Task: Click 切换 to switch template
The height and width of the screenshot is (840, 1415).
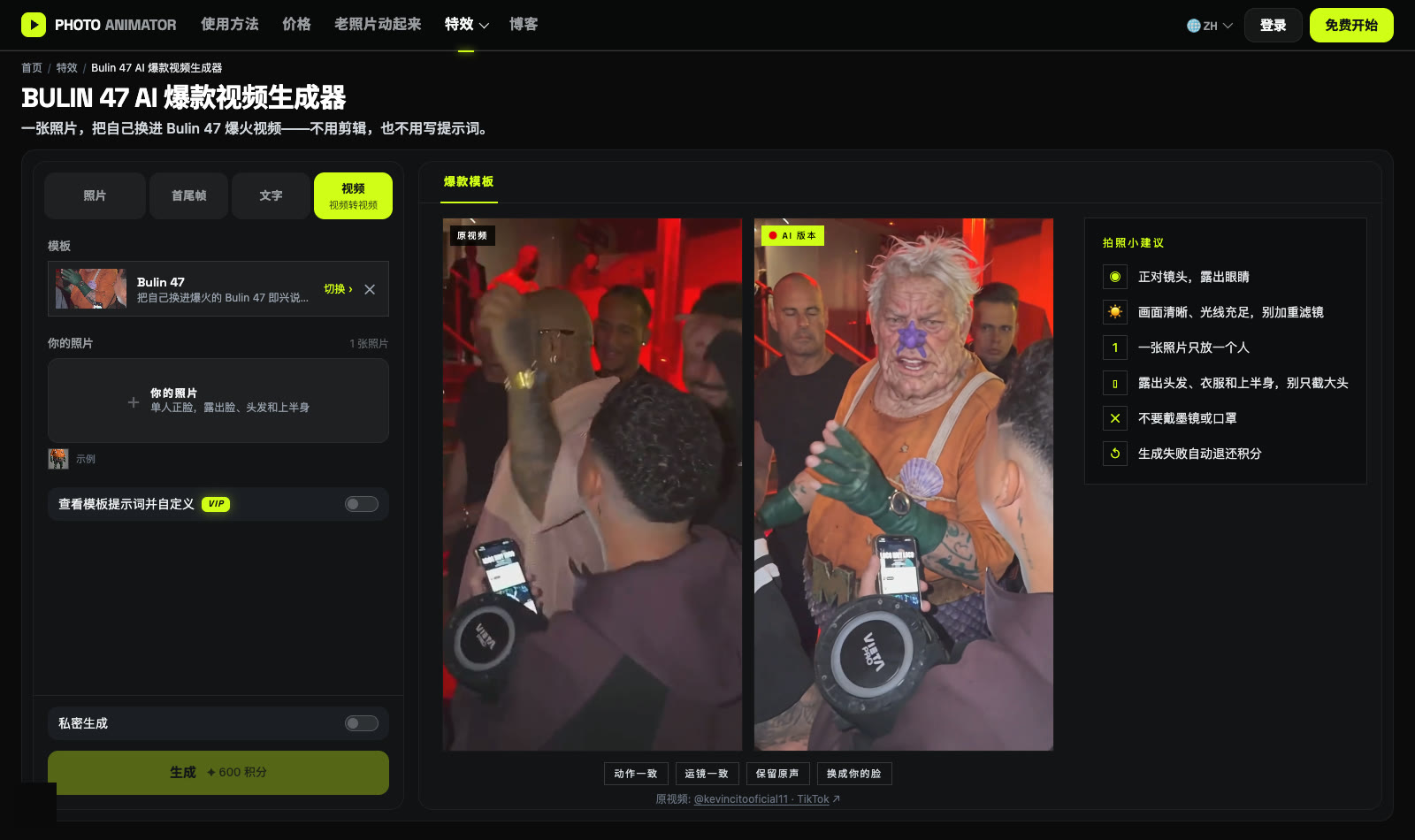Action: point(338,289)
